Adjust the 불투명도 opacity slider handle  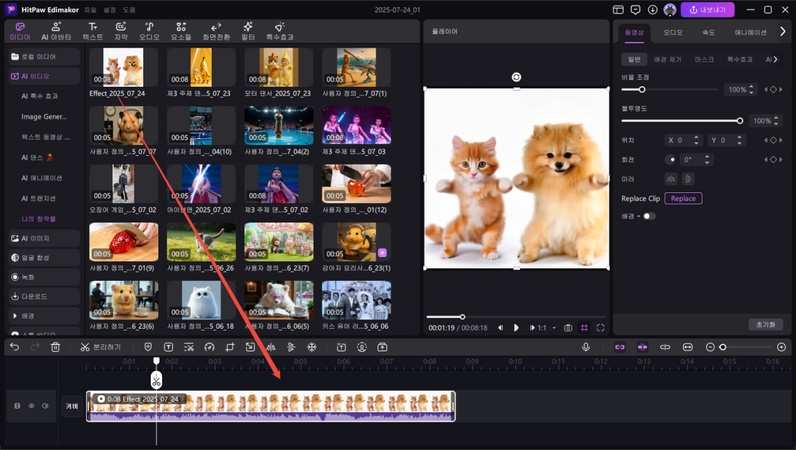740,120
